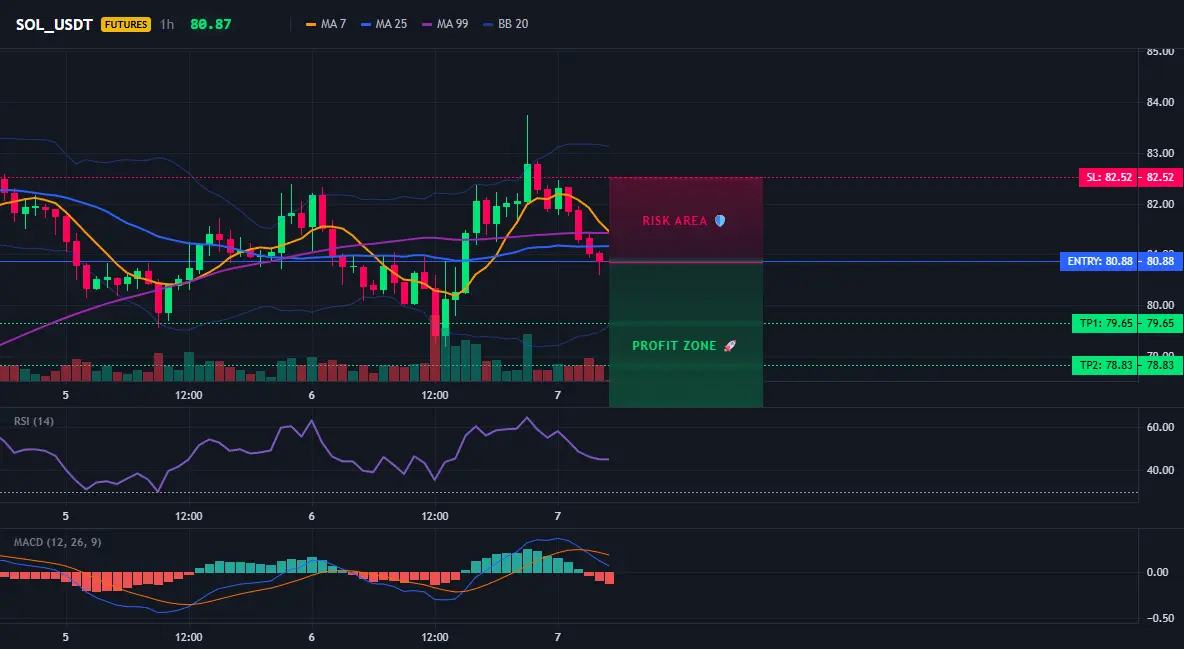Select the 1h timeframe label
1184x649 pixels.
click(x=167, y=24)
